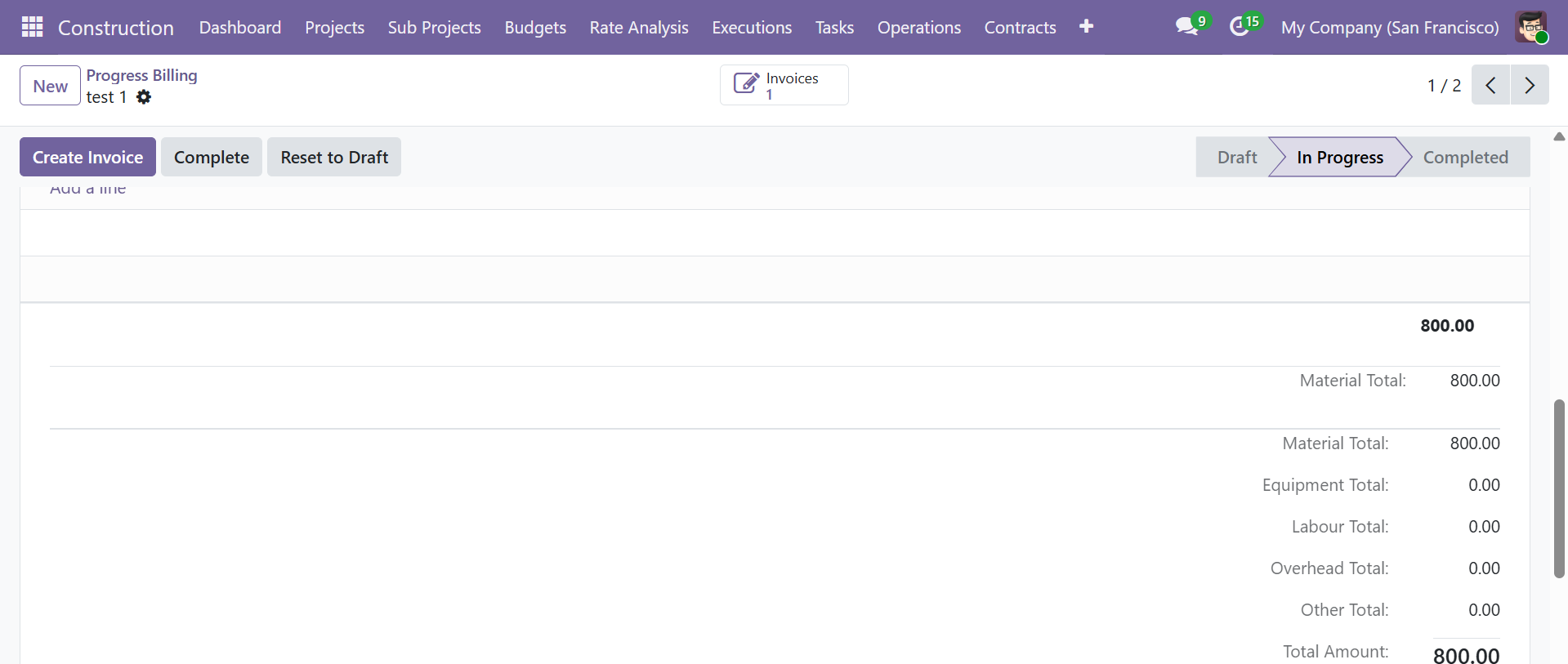Open the Invoices smart button
This screenshot has width=1568, height=664.
(784, 85)
